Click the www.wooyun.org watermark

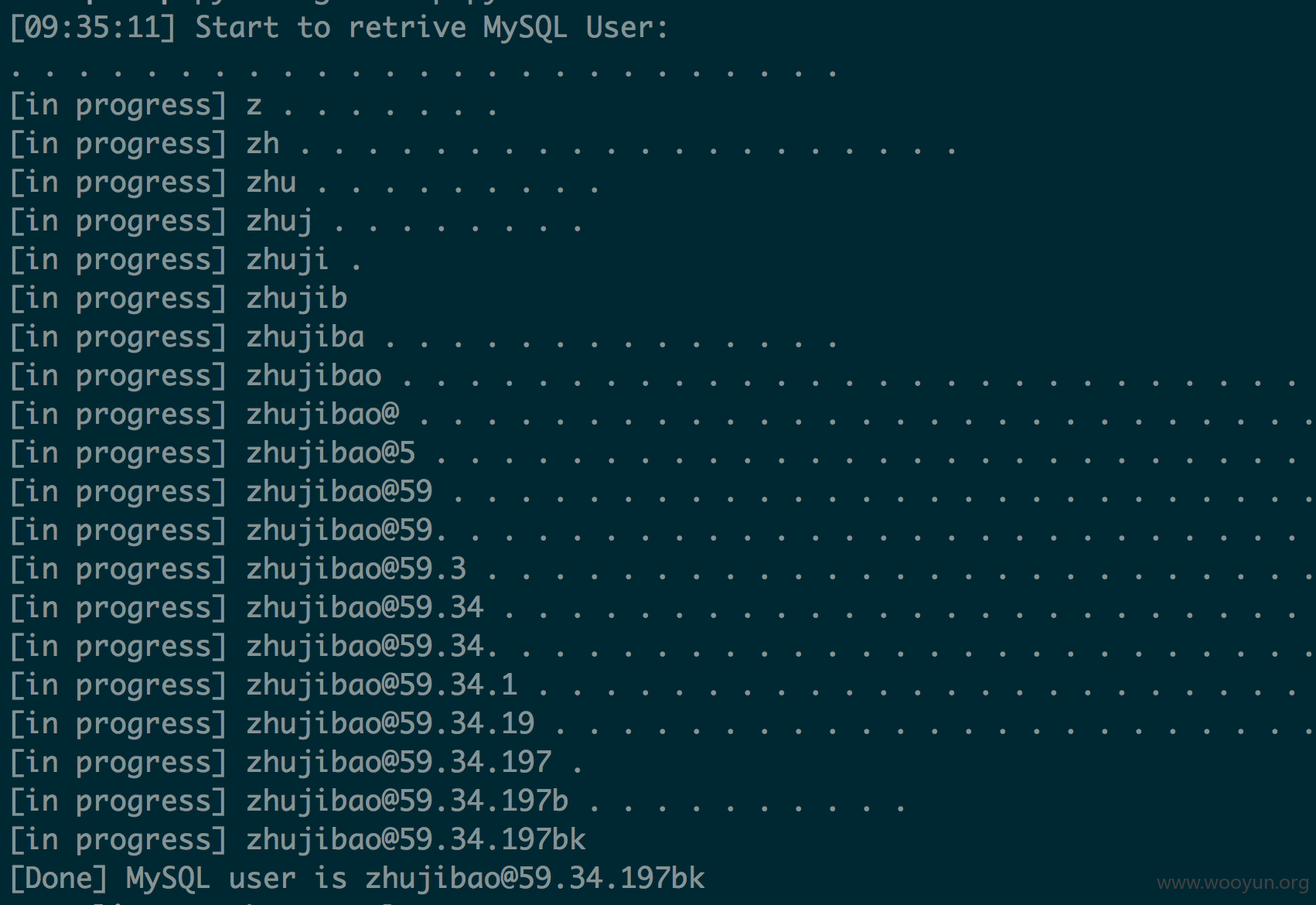pos(1232,883)
